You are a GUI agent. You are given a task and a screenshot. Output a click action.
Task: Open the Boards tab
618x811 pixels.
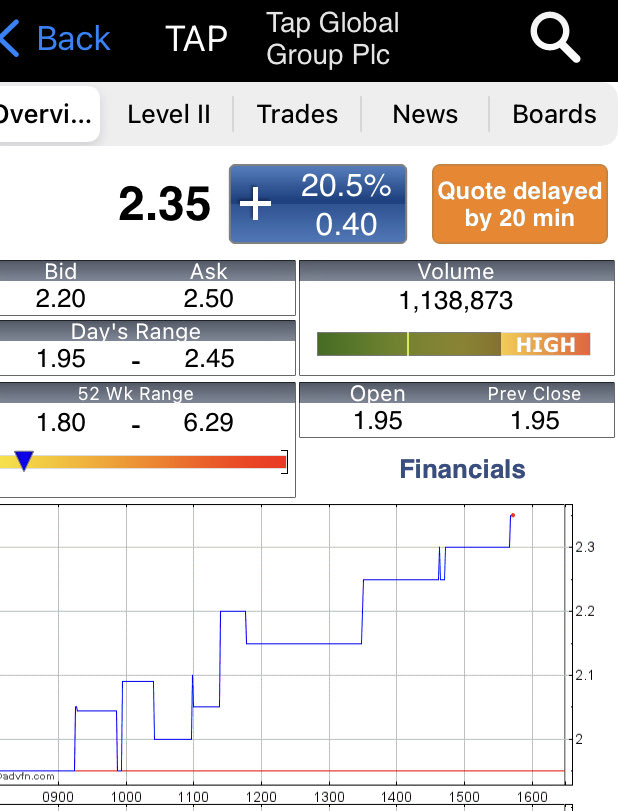tap(554, 114)
